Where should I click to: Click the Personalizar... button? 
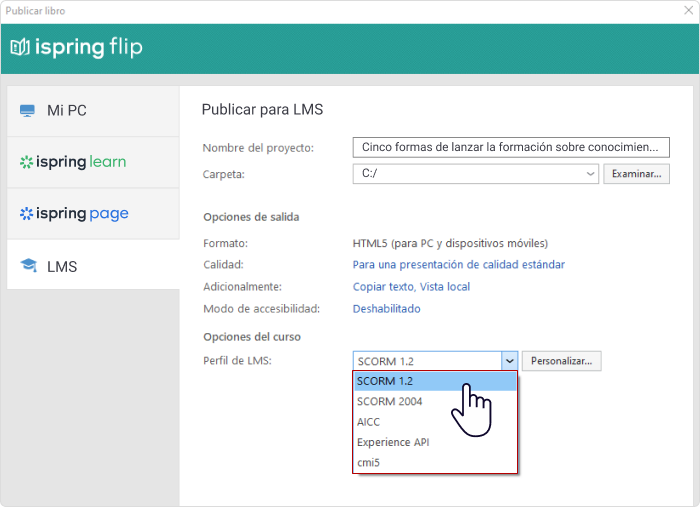click(561, 361)
